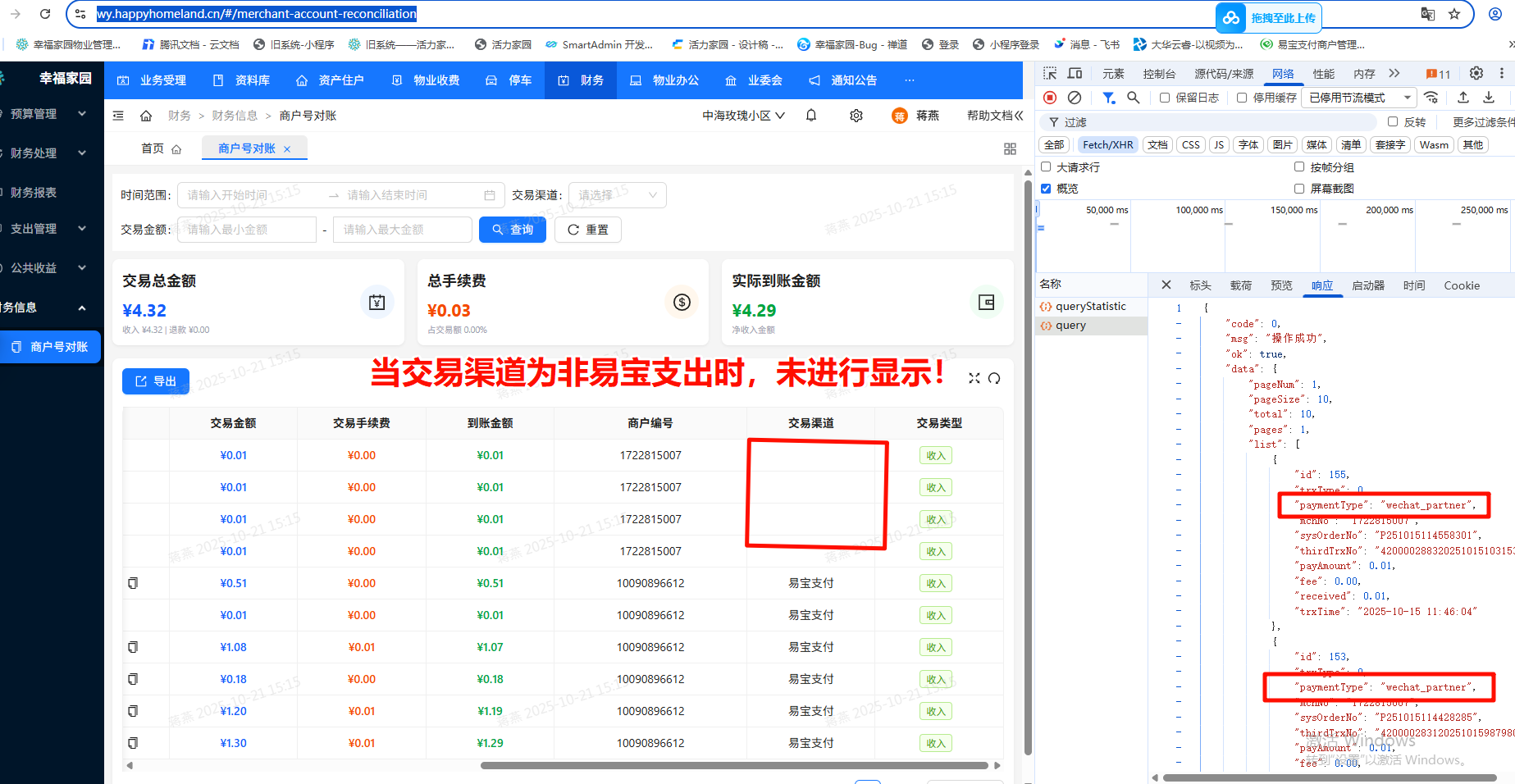Enable the 保留日志 checkbox
Viewport: 1515px width, 784px height.
pyautogui.click(x=1165, y=98)
